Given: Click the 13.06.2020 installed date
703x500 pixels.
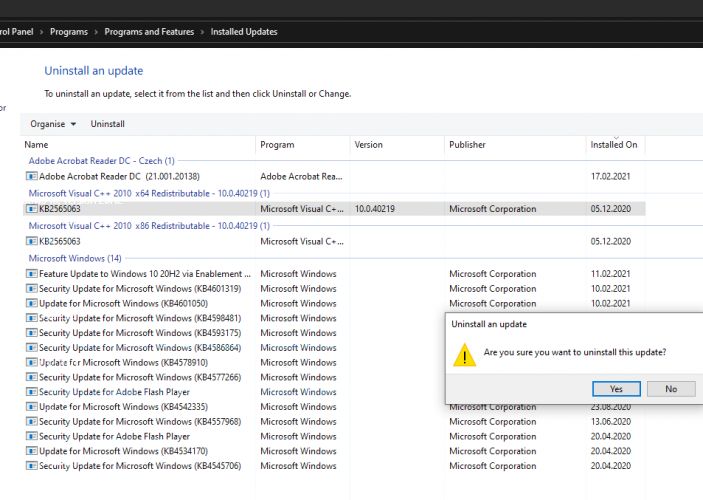Looking at the screenshot, I should (x=610, y=422).
